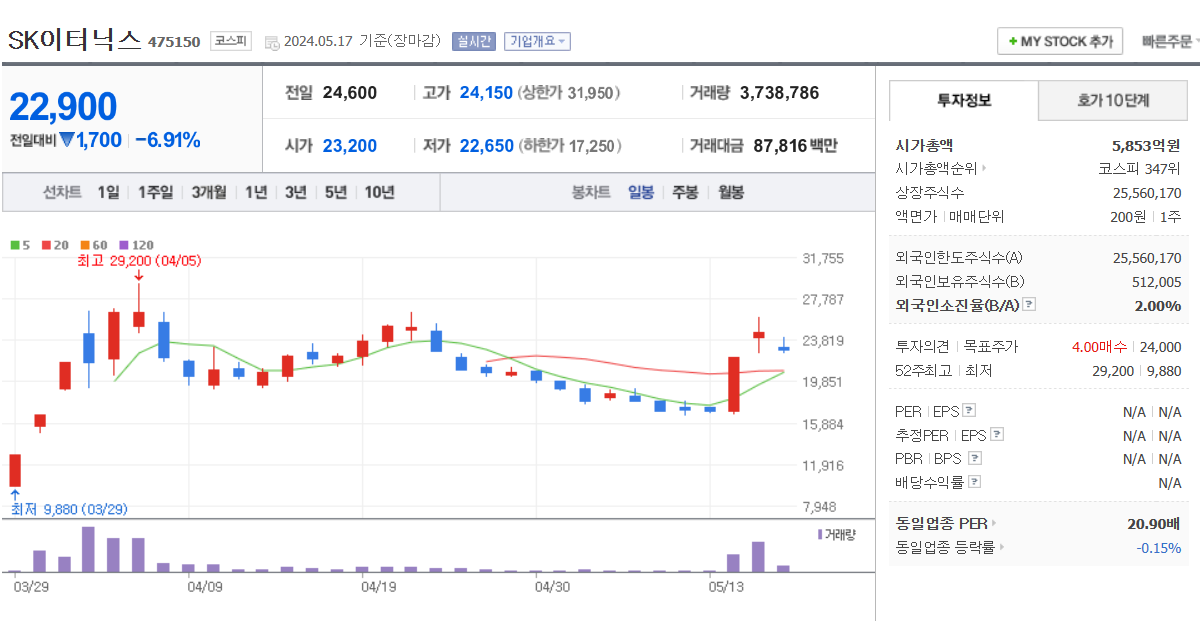Click the help icon next to PER | EPS

(x=968, y=411)
